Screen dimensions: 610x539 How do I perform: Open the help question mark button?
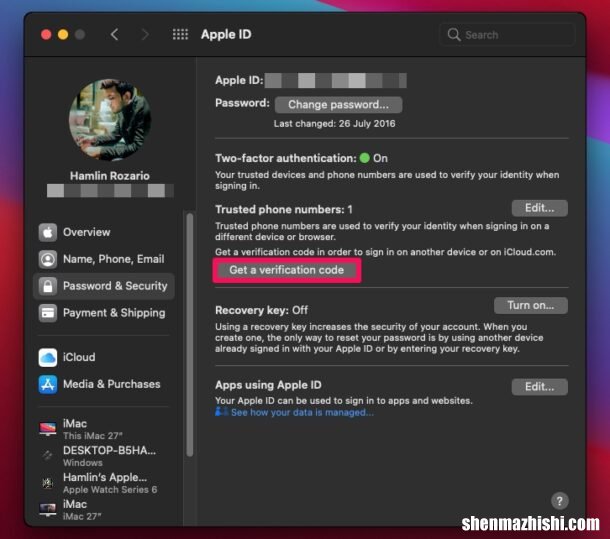559,501
